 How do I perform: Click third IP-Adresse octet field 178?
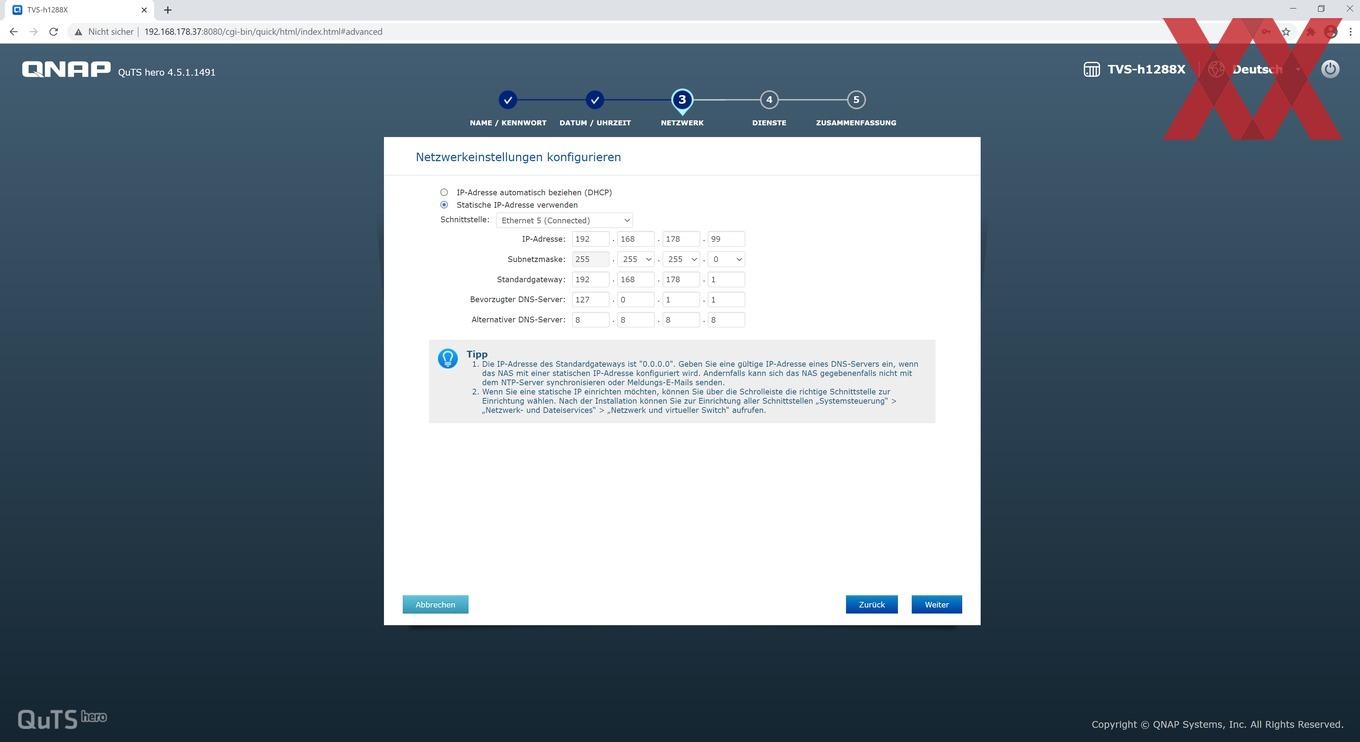pyautogui.click(x=681, y=239)
